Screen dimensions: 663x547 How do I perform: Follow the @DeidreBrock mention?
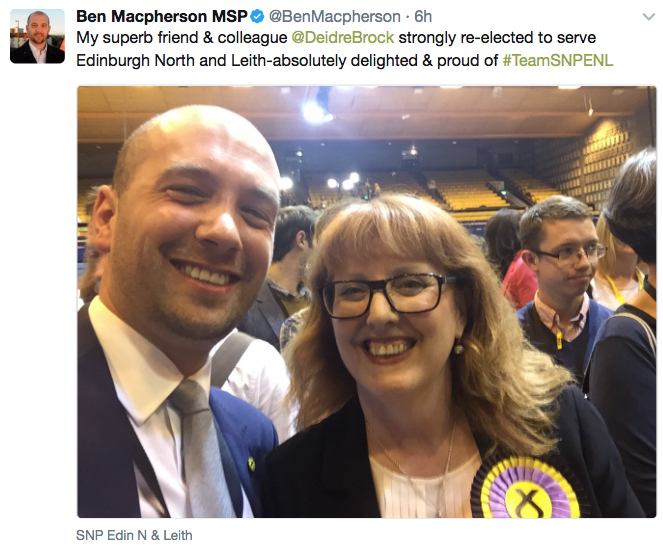343,38
